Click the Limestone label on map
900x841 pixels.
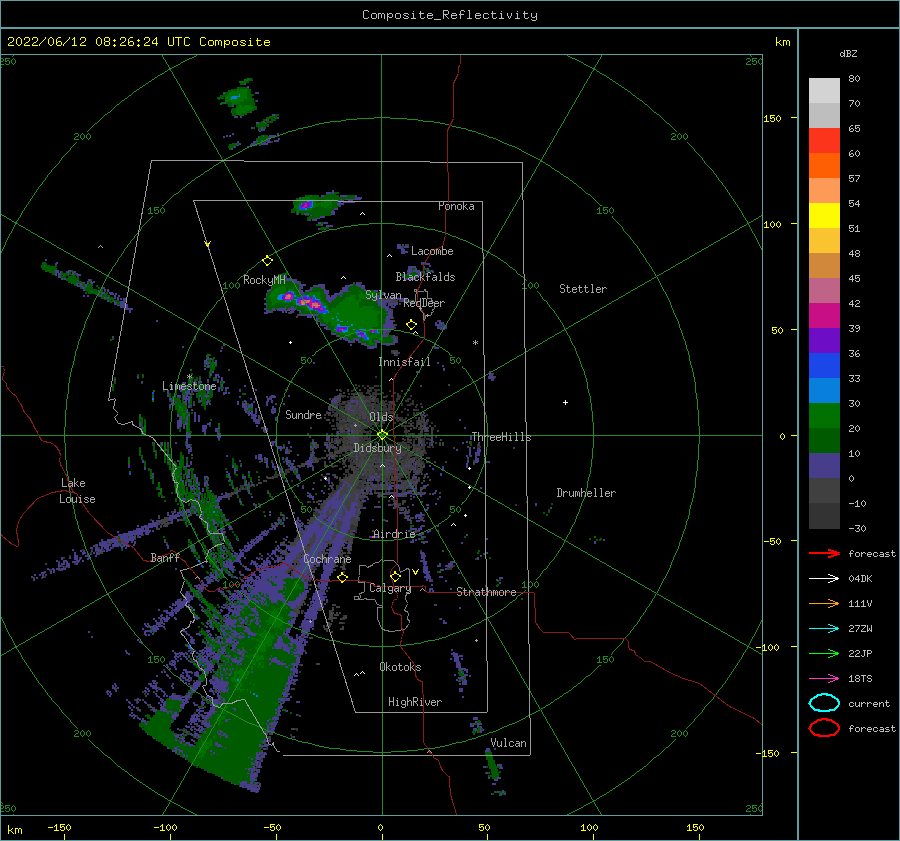[x=189, y=386]
